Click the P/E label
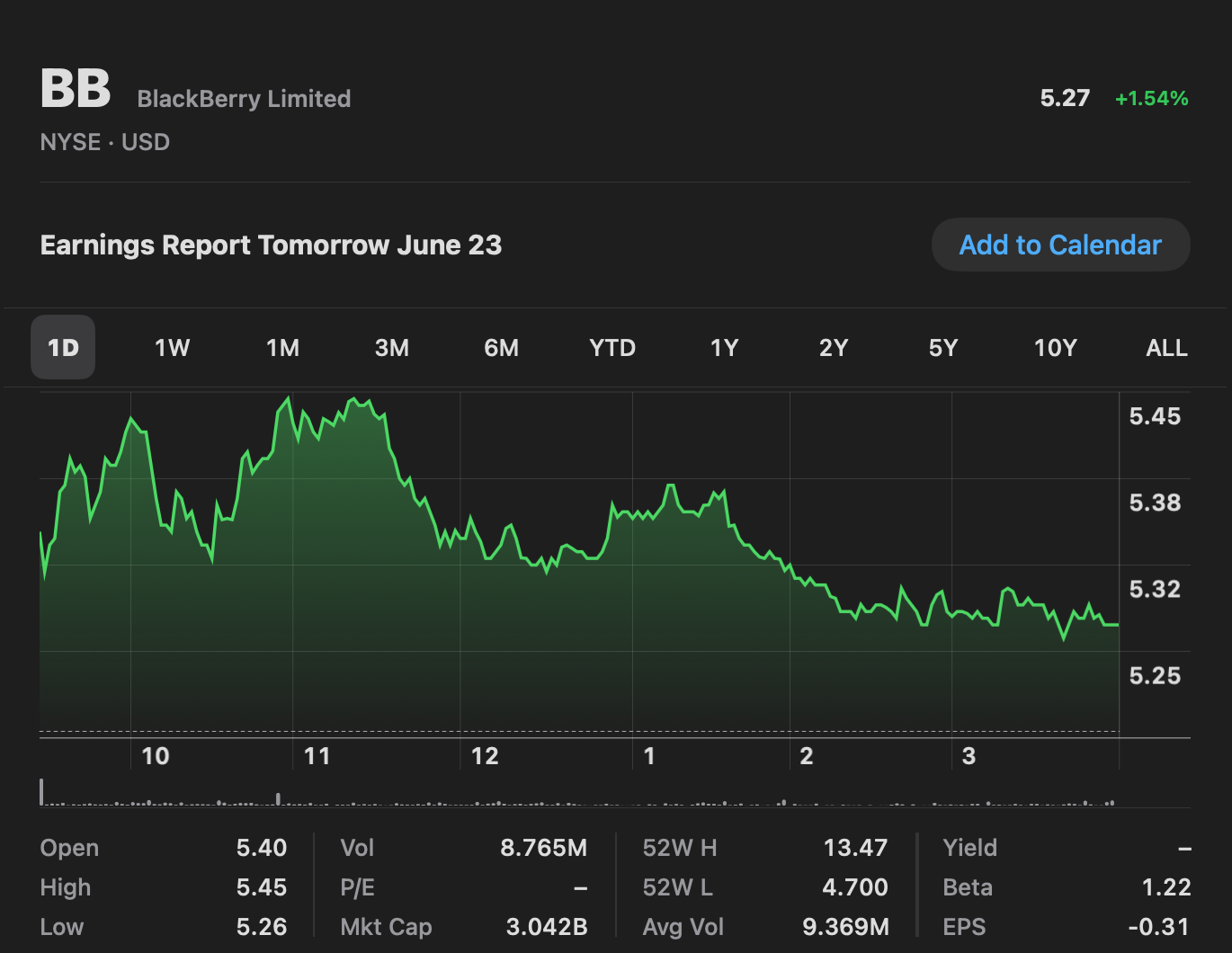 click(x=357, y=887)
